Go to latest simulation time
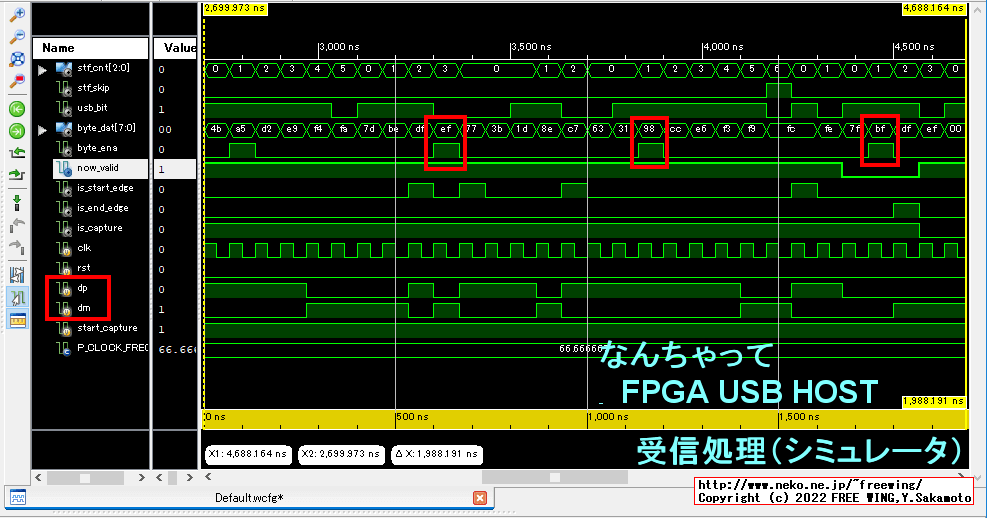This screenshot has height=518, width=987. tap(17, 131)
